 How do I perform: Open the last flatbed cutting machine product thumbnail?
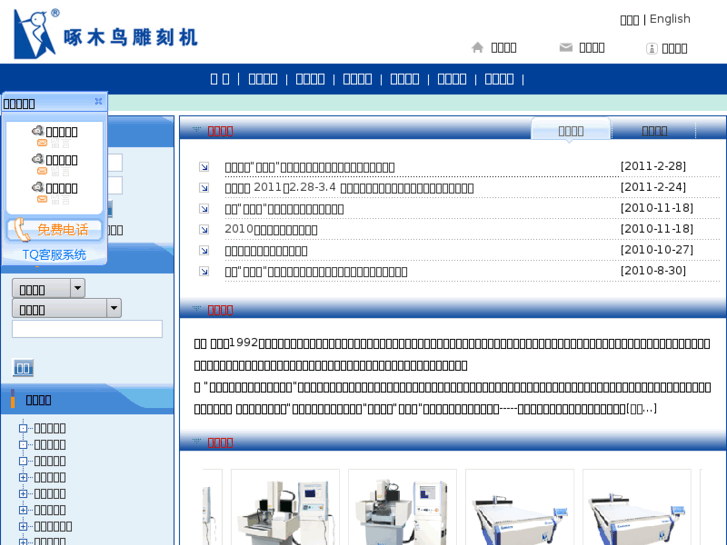pyautogui.click(x=637, y=507)
